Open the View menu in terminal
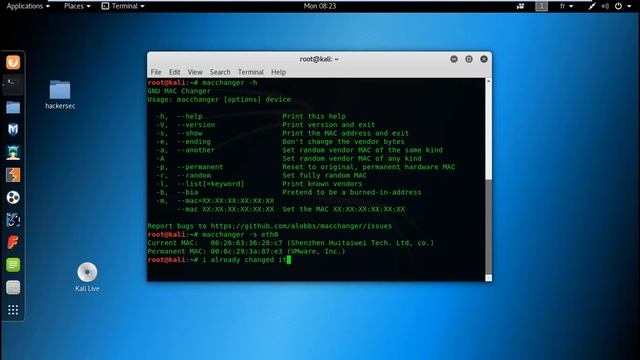The width and height of the screenshot is (640, 360). click(x=195, y=72)
